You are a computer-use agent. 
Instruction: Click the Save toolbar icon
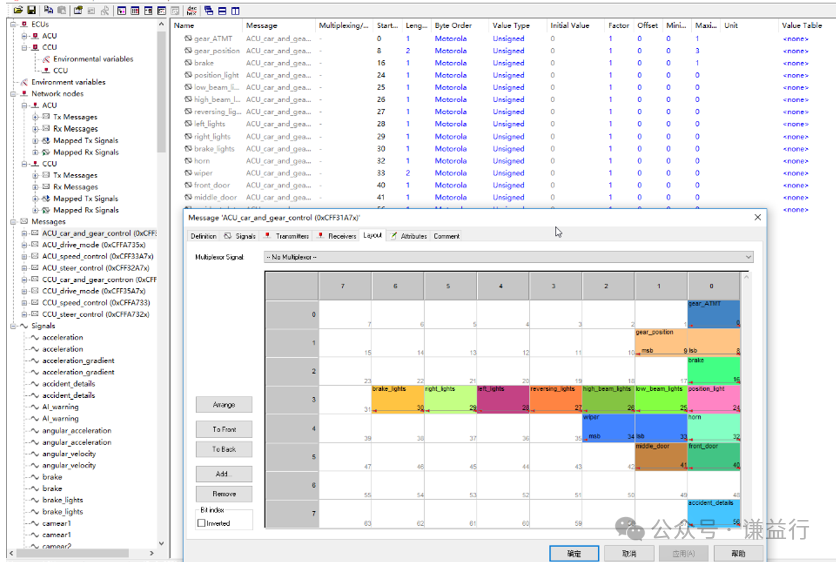tap(31, 10)
